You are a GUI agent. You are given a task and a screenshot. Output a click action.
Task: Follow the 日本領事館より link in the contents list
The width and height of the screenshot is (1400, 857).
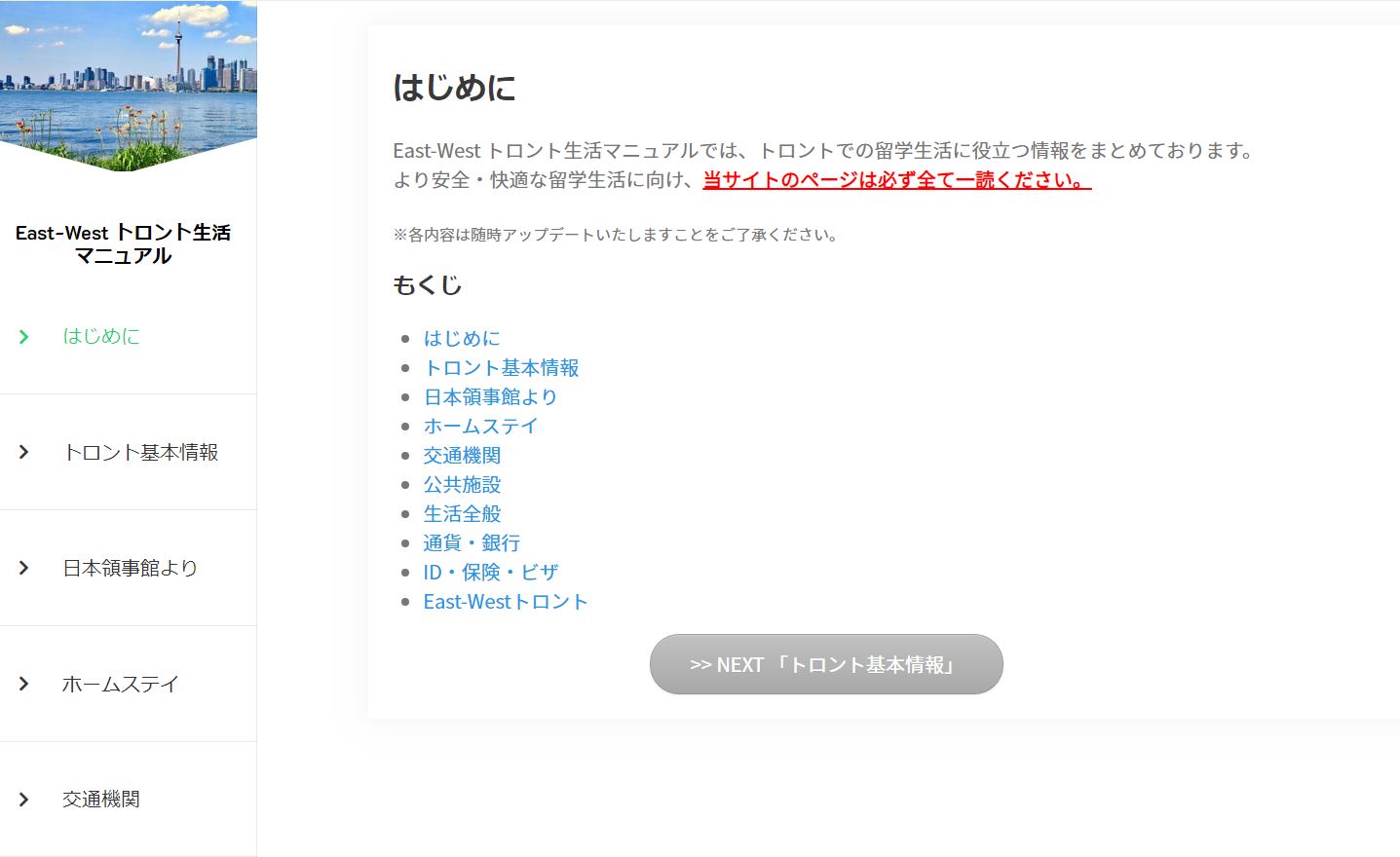[x=490, y=396]
